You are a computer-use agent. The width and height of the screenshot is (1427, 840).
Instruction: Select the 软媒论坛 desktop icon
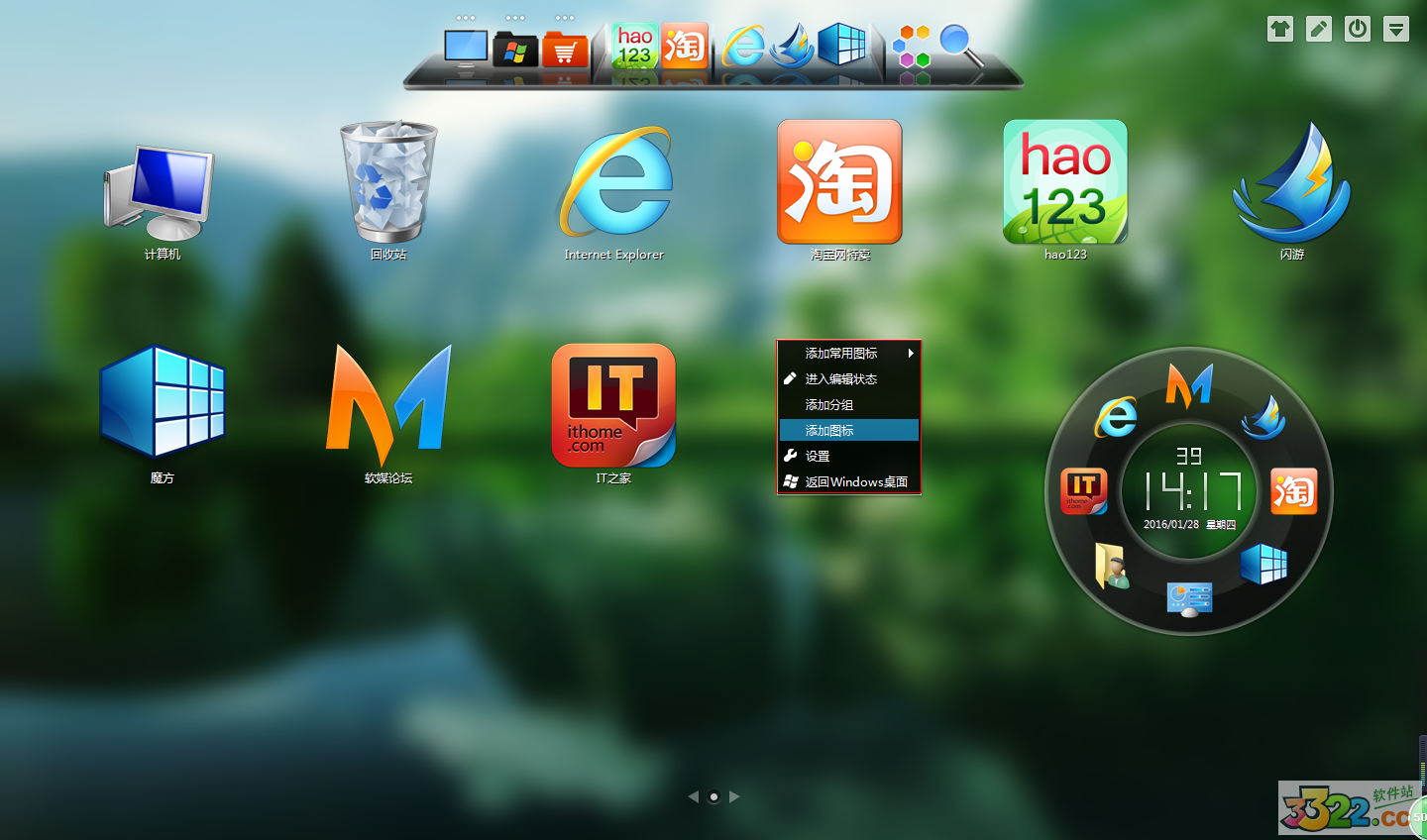[388, 414]
